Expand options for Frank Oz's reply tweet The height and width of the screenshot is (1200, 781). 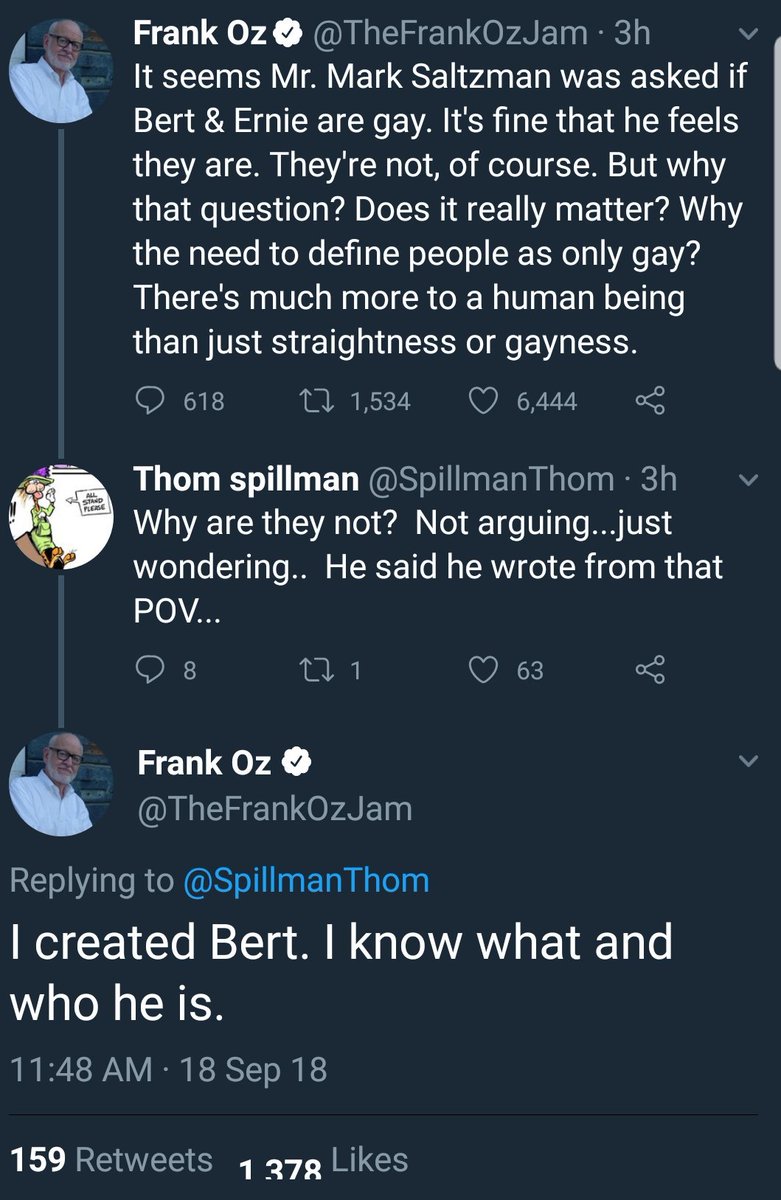point(747,763)
